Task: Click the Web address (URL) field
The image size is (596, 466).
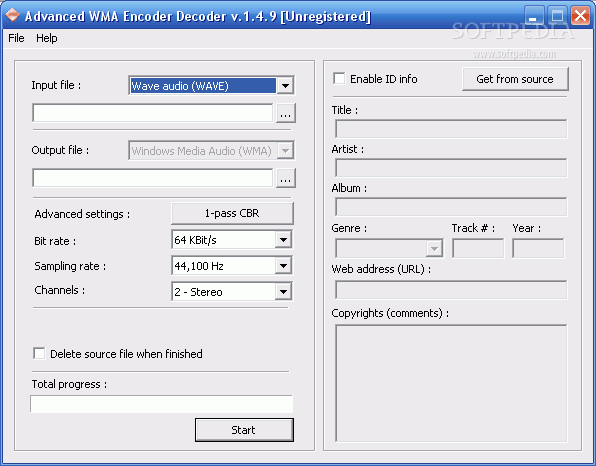Action: click(x=451, y=290)
